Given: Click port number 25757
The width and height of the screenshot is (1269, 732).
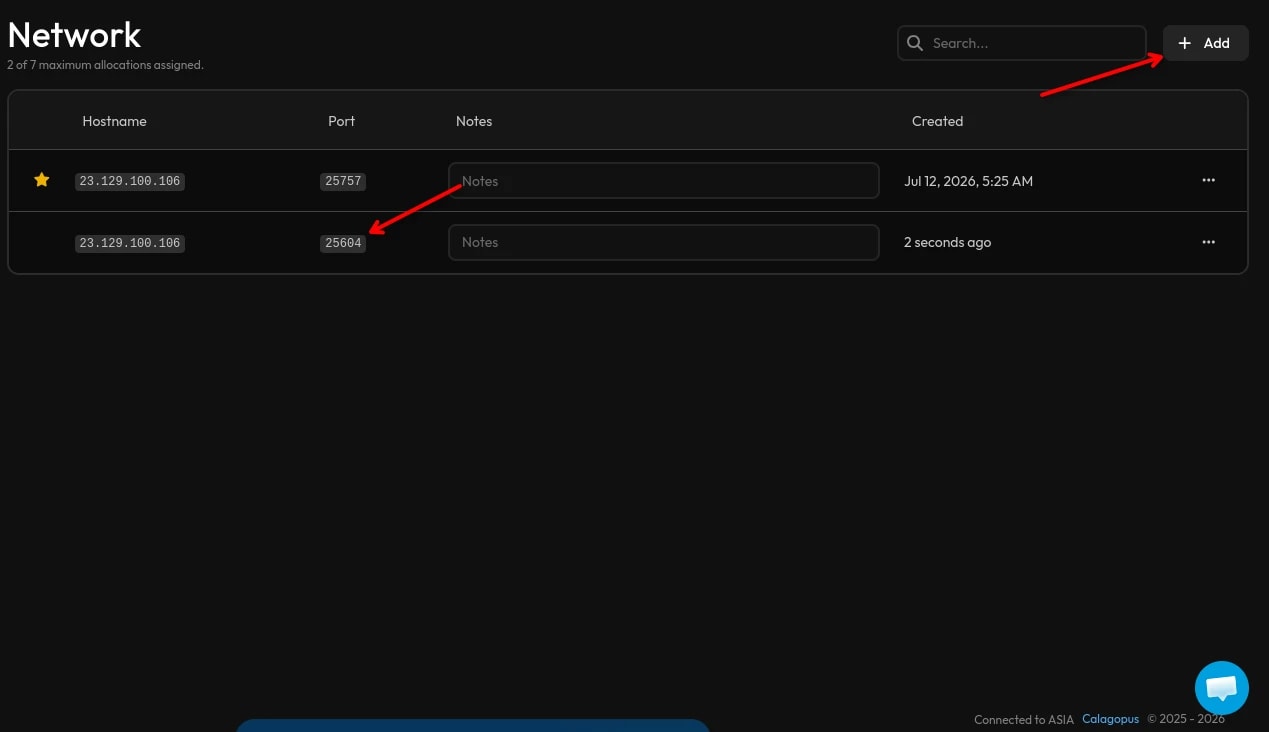Looking at the screenshot, I should point(343,181).
